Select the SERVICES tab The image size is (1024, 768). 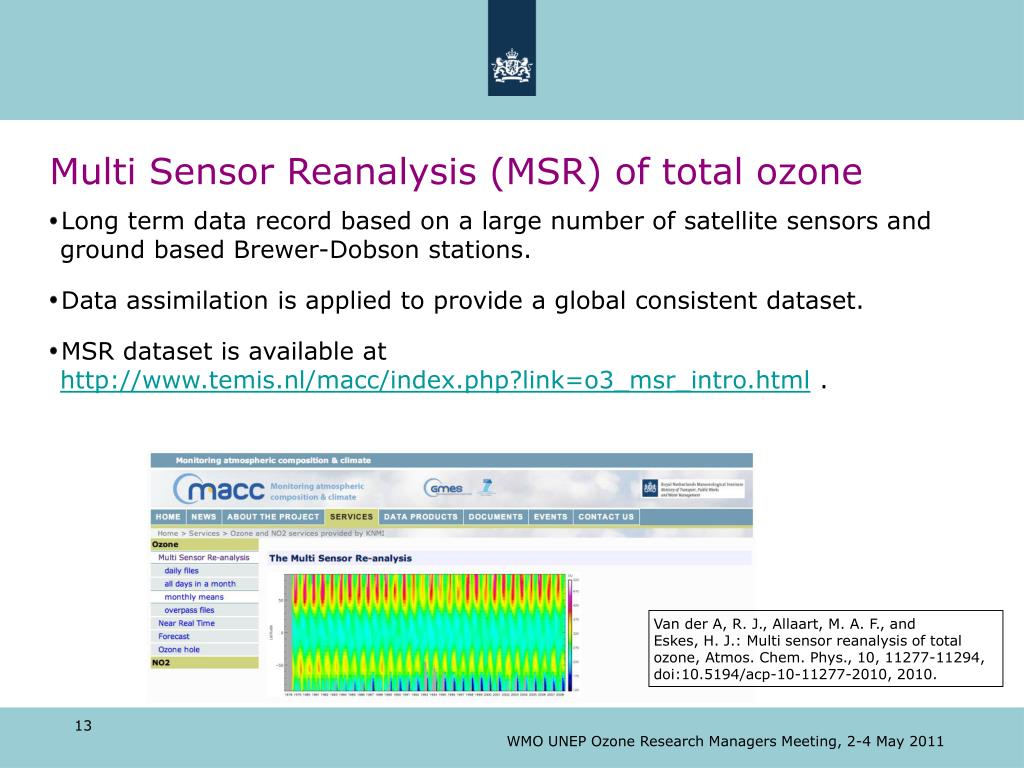click(x=351, y=517)
